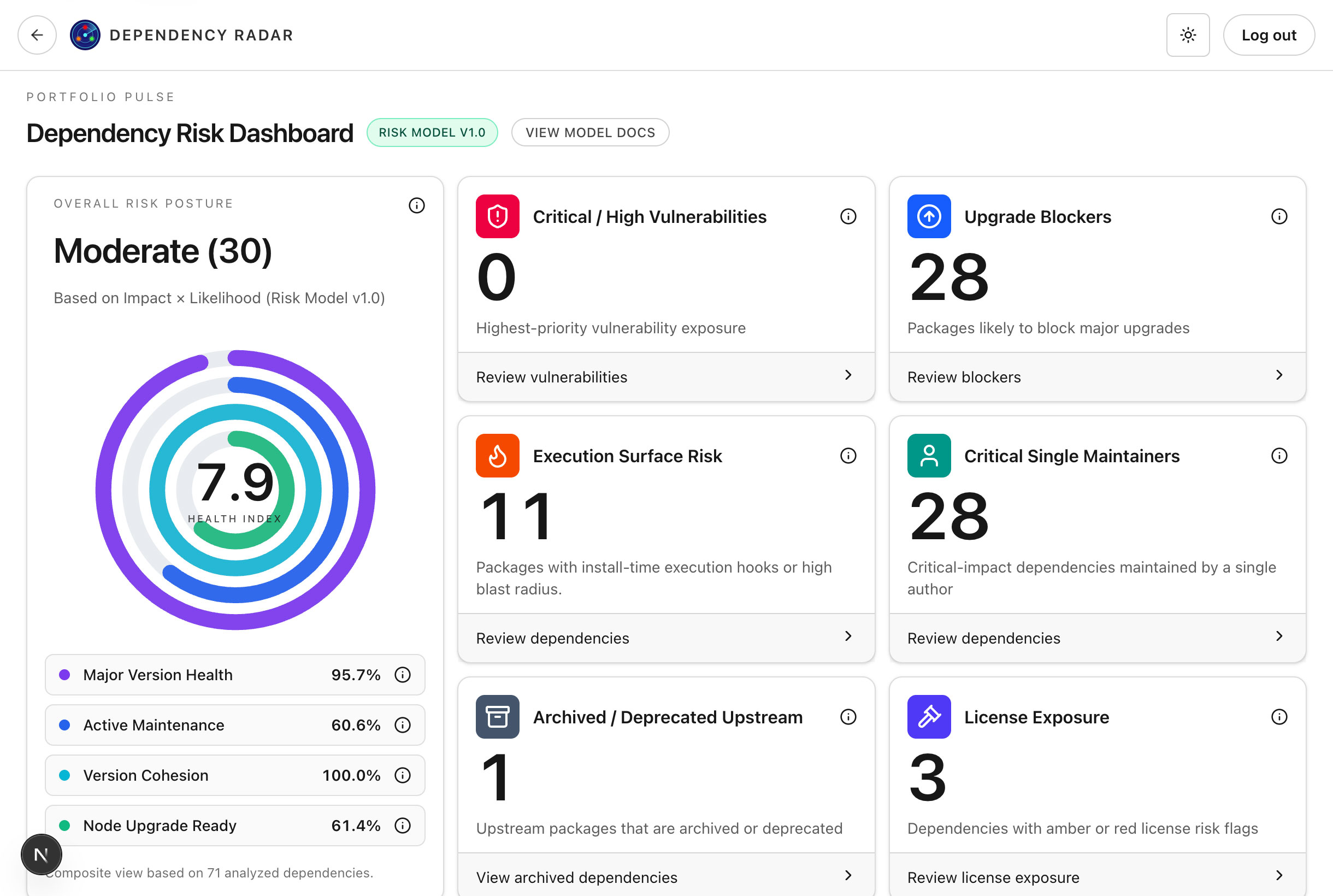Expand Review blockers chevron row

click(1097, 376)
